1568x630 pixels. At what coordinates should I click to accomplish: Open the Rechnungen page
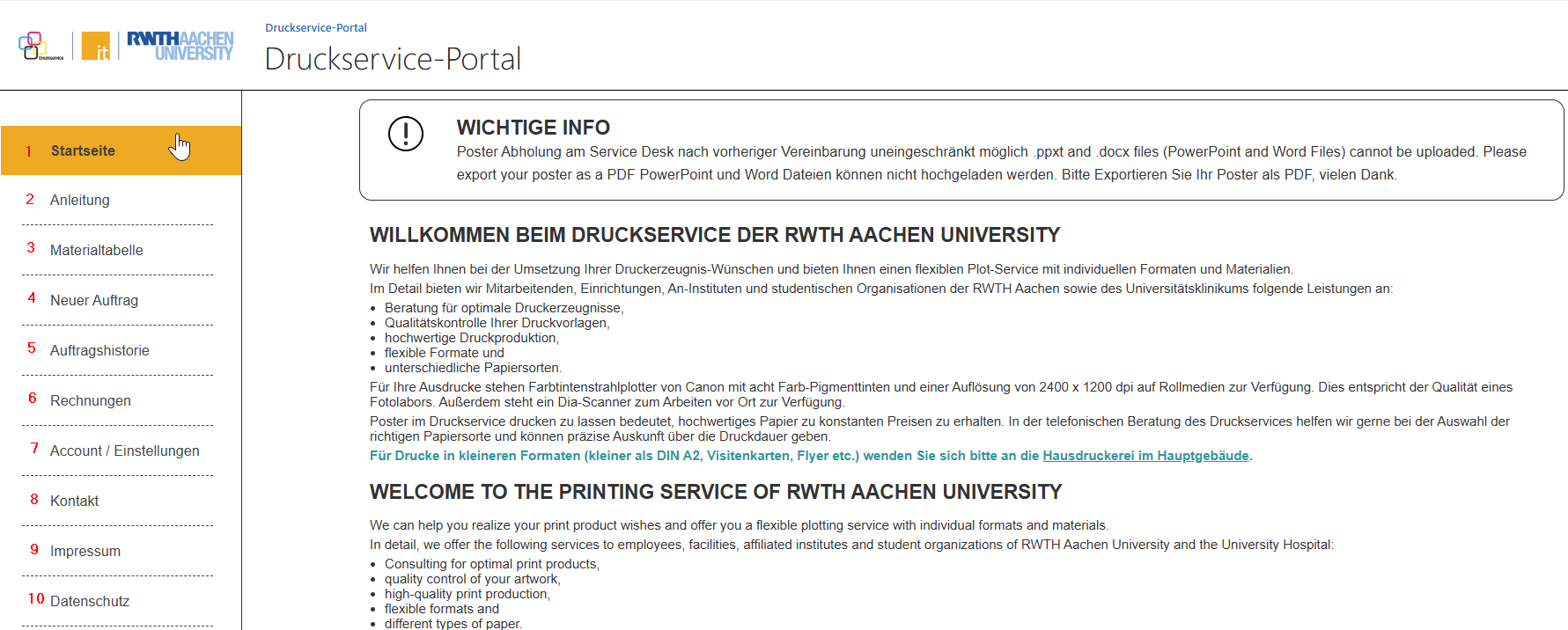click(x=91, y=401)
